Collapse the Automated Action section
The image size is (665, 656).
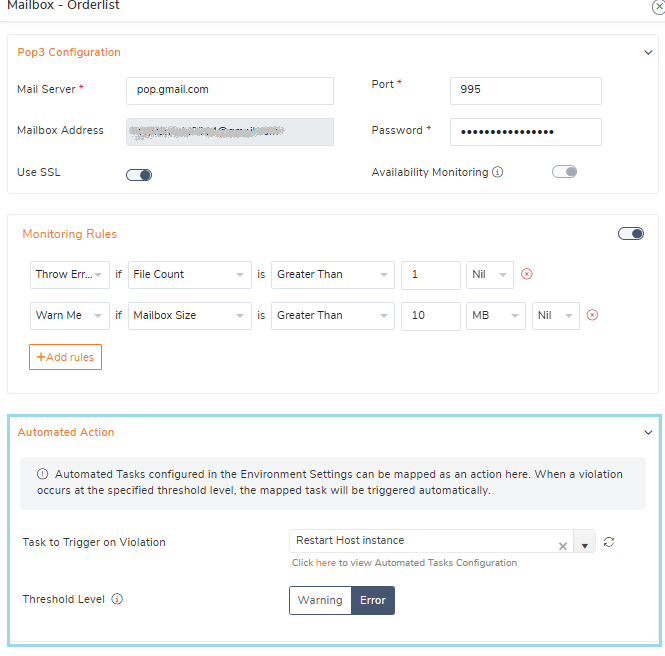pos(648,433)
